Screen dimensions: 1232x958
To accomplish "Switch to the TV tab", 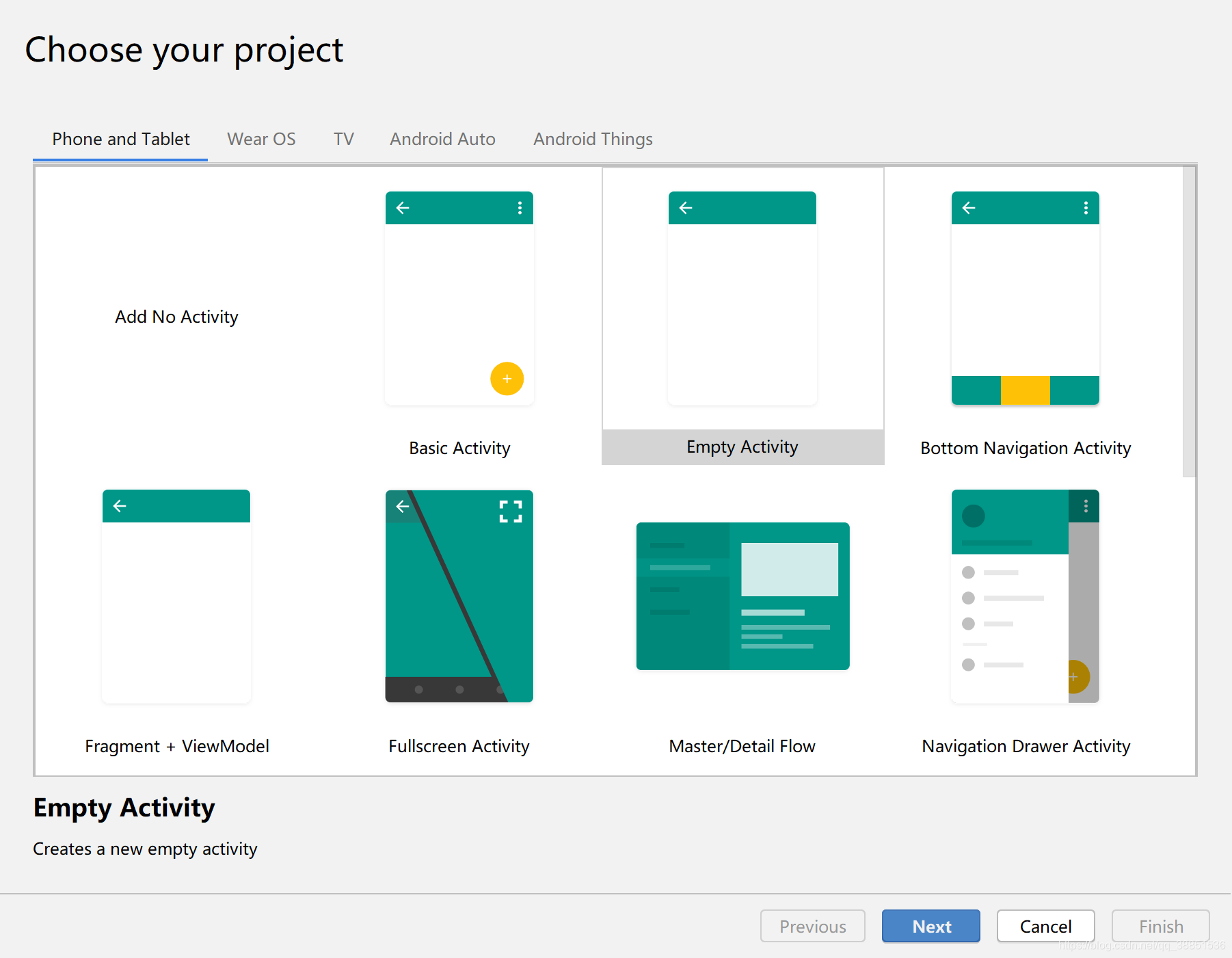I will [344, 139].
